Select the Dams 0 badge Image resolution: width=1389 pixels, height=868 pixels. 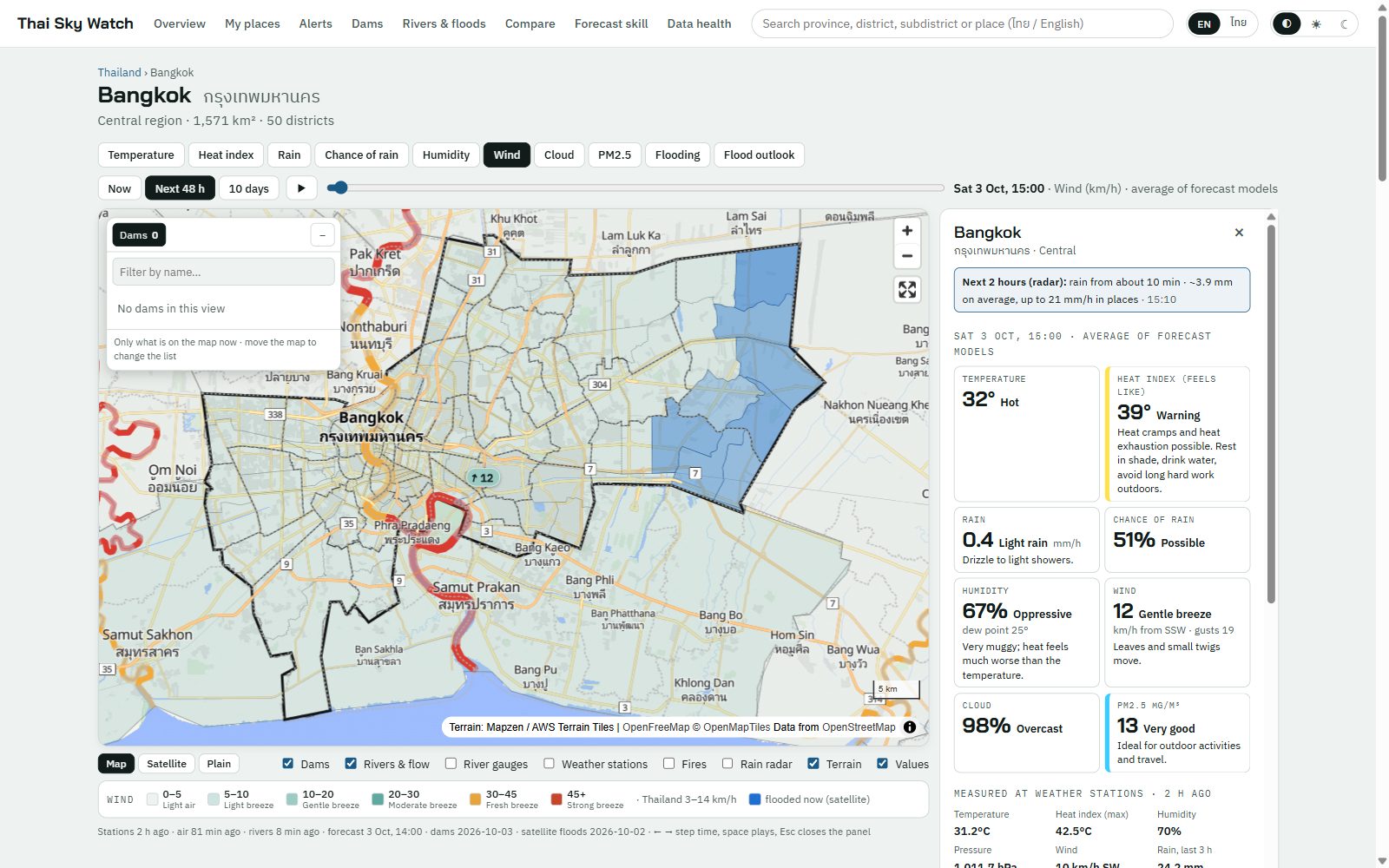pos(139,235)
